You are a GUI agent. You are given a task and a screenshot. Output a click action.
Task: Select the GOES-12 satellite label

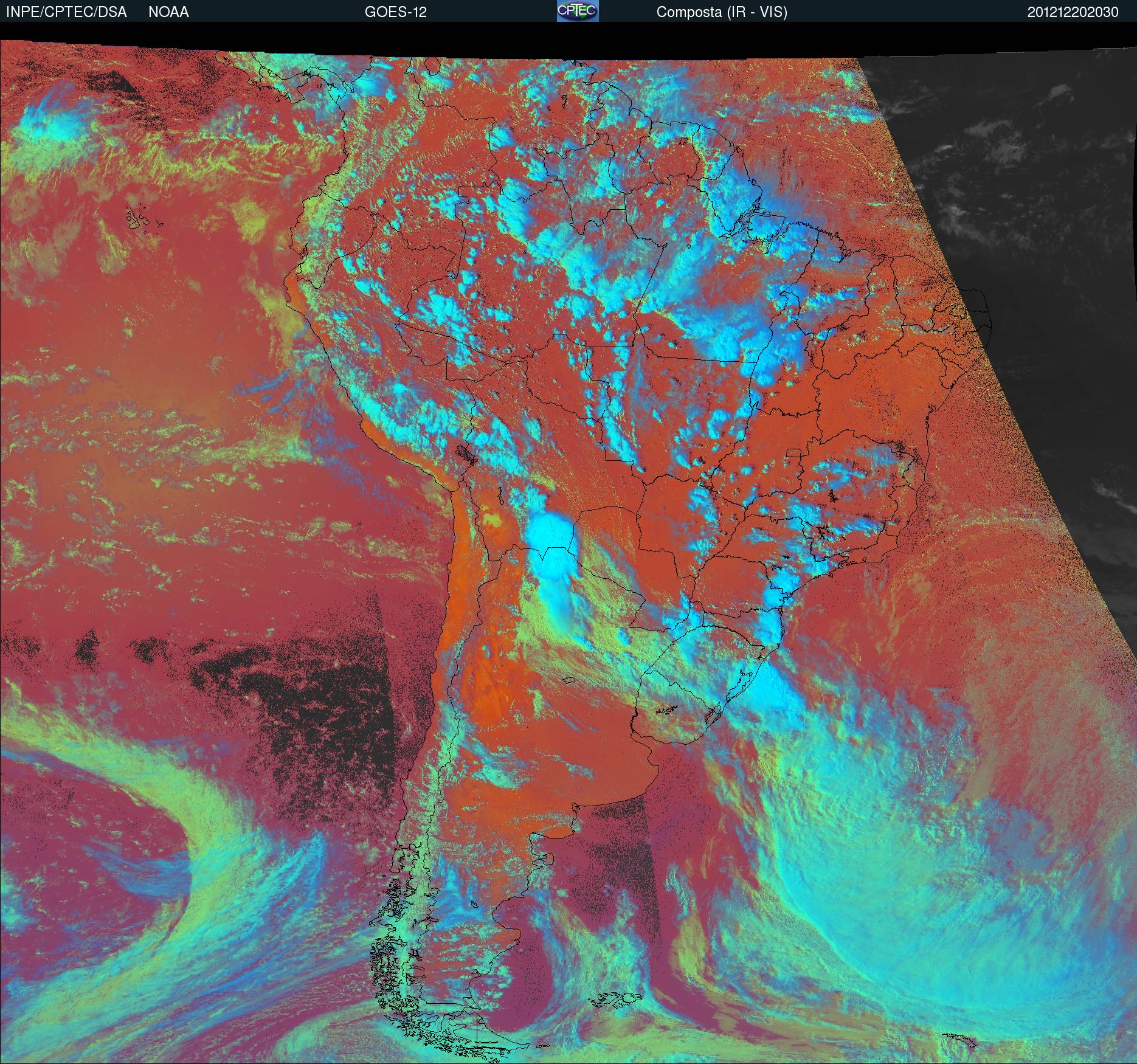(x=396, y=12)
